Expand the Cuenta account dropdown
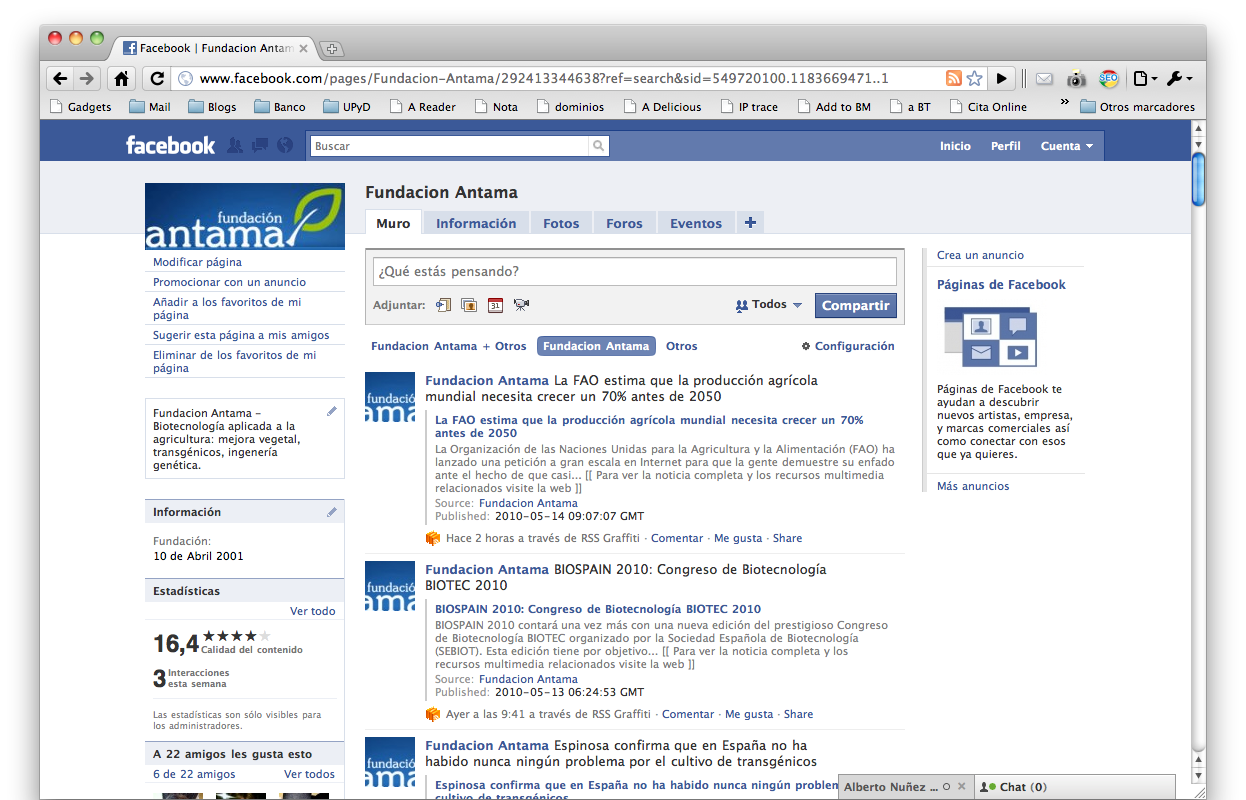 pyautogui.click(x=1066, y=146)
